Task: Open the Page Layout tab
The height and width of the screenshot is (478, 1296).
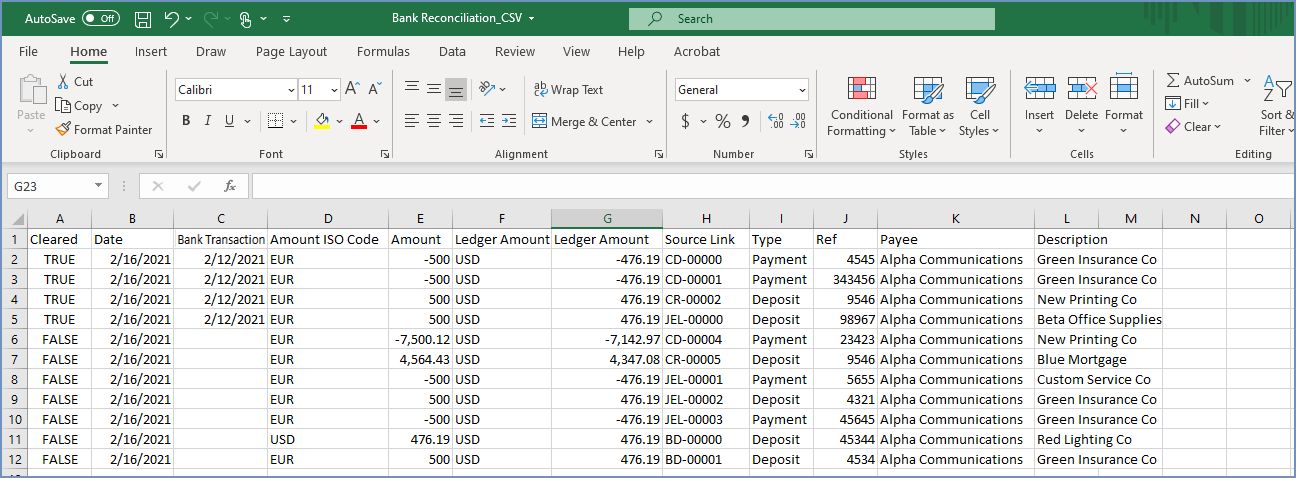Action: [291, 52]
